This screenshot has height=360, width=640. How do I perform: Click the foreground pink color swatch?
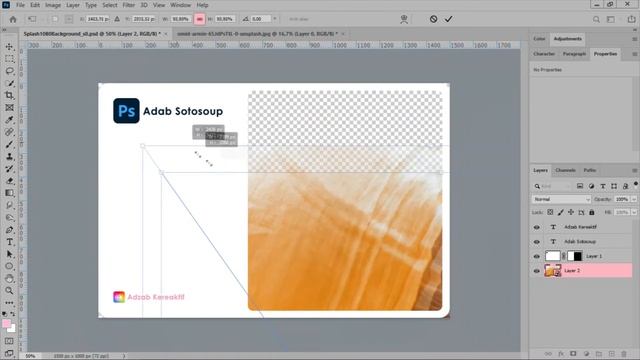[6, 324]
